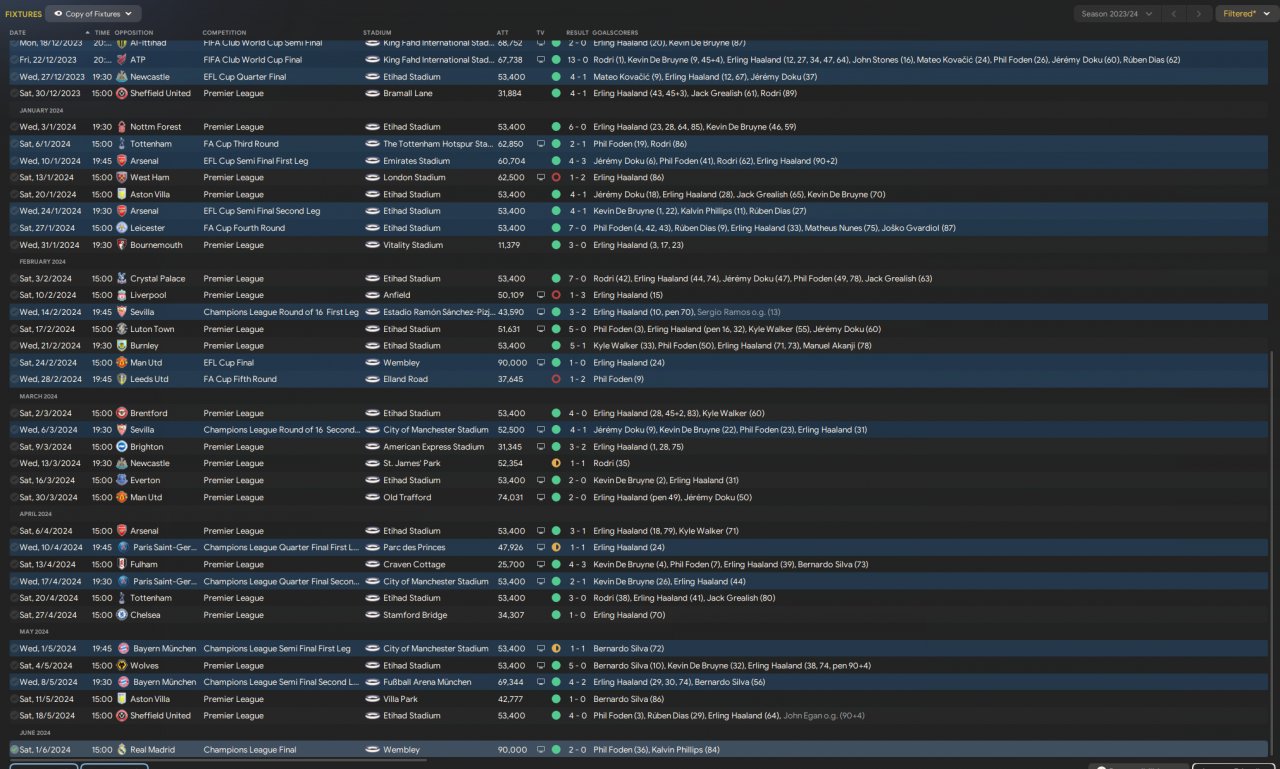The image size is (1280, 769).
Task: Click the Crystal Palace club badge
Action: click(121, 279)
